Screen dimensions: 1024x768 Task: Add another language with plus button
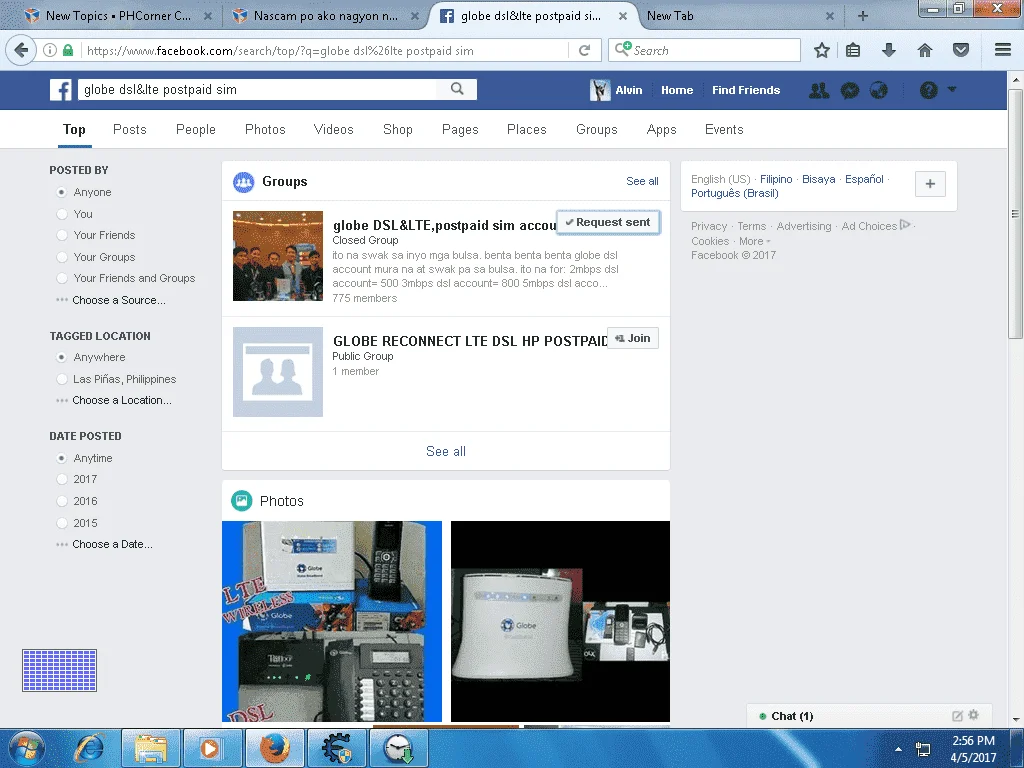pyautogui.click(x=931, y=184)
